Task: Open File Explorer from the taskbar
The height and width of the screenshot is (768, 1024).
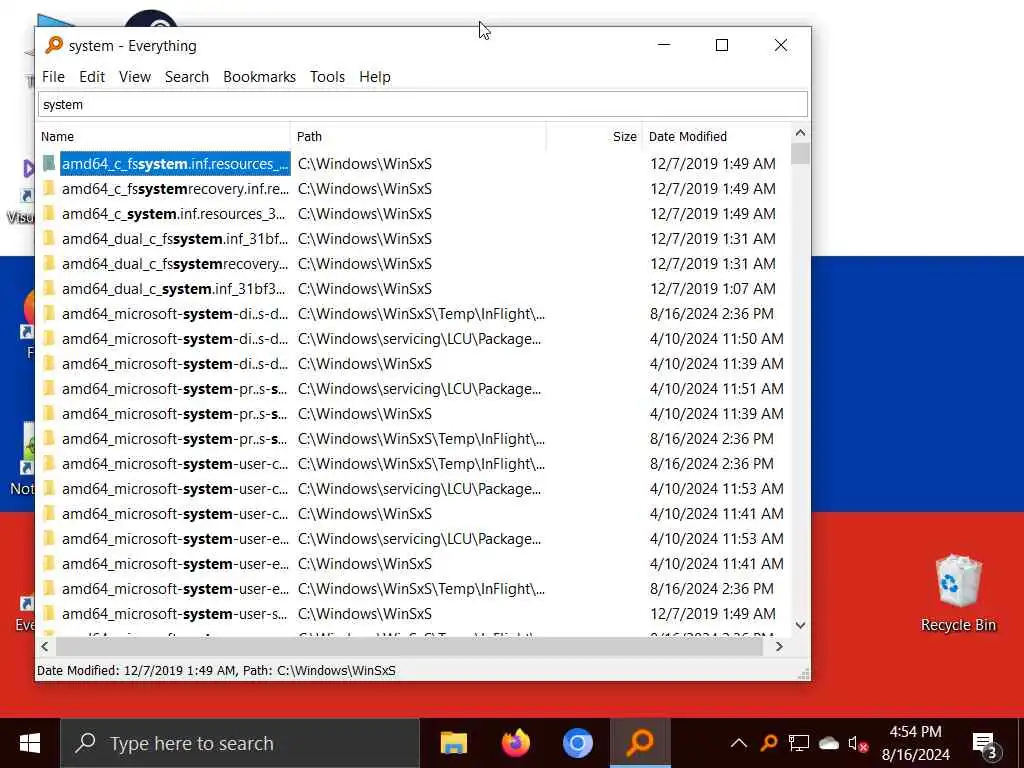Action: point(453,743)
